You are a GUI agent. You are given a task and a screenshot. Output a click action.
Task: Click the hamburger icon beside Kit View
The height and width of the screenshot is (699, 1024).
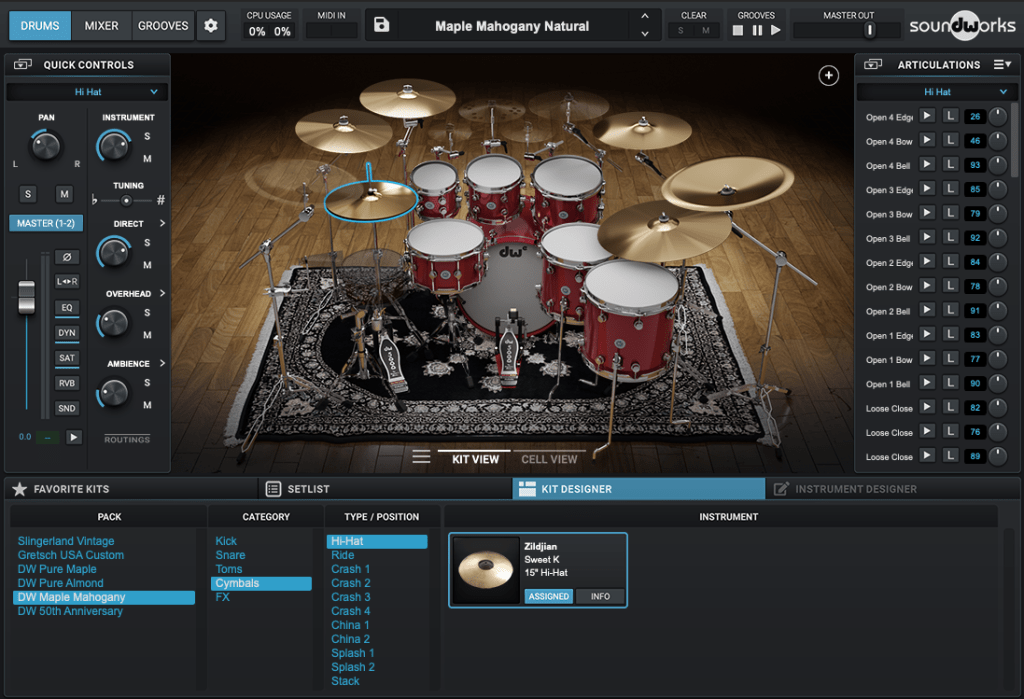click(x=421, y=457)
